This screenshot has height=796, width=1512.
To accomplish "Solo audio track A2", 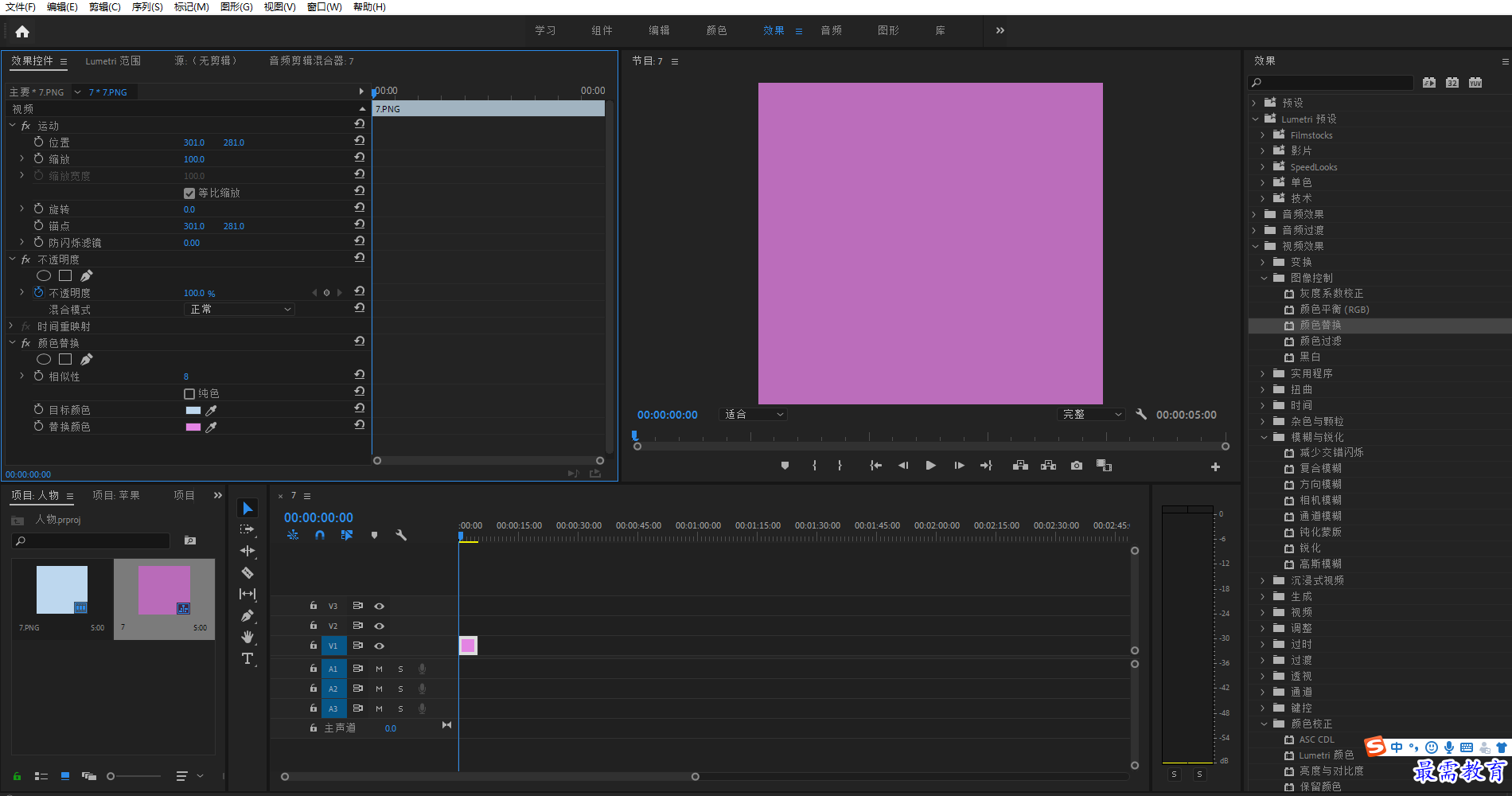I will [400, 689].
